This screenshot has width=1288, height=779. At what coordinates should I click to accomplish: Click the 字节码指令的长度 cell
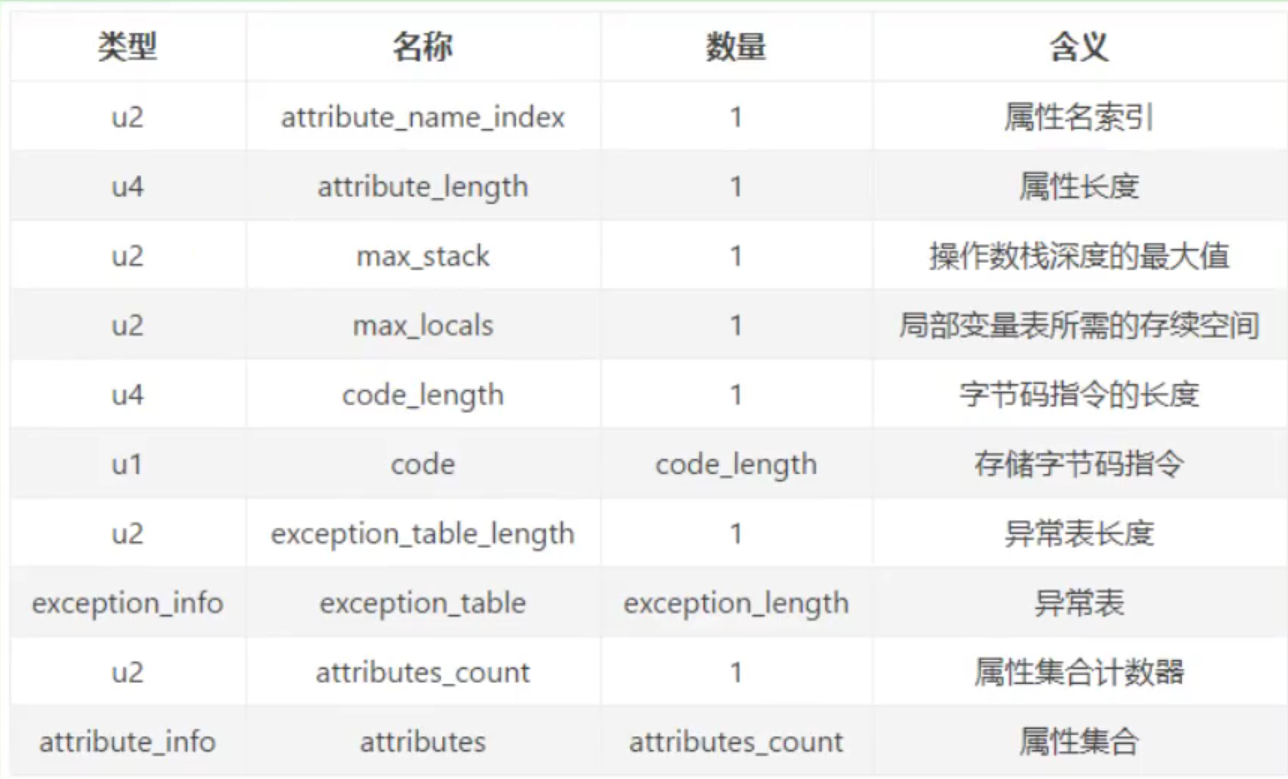click(1079, 395)
